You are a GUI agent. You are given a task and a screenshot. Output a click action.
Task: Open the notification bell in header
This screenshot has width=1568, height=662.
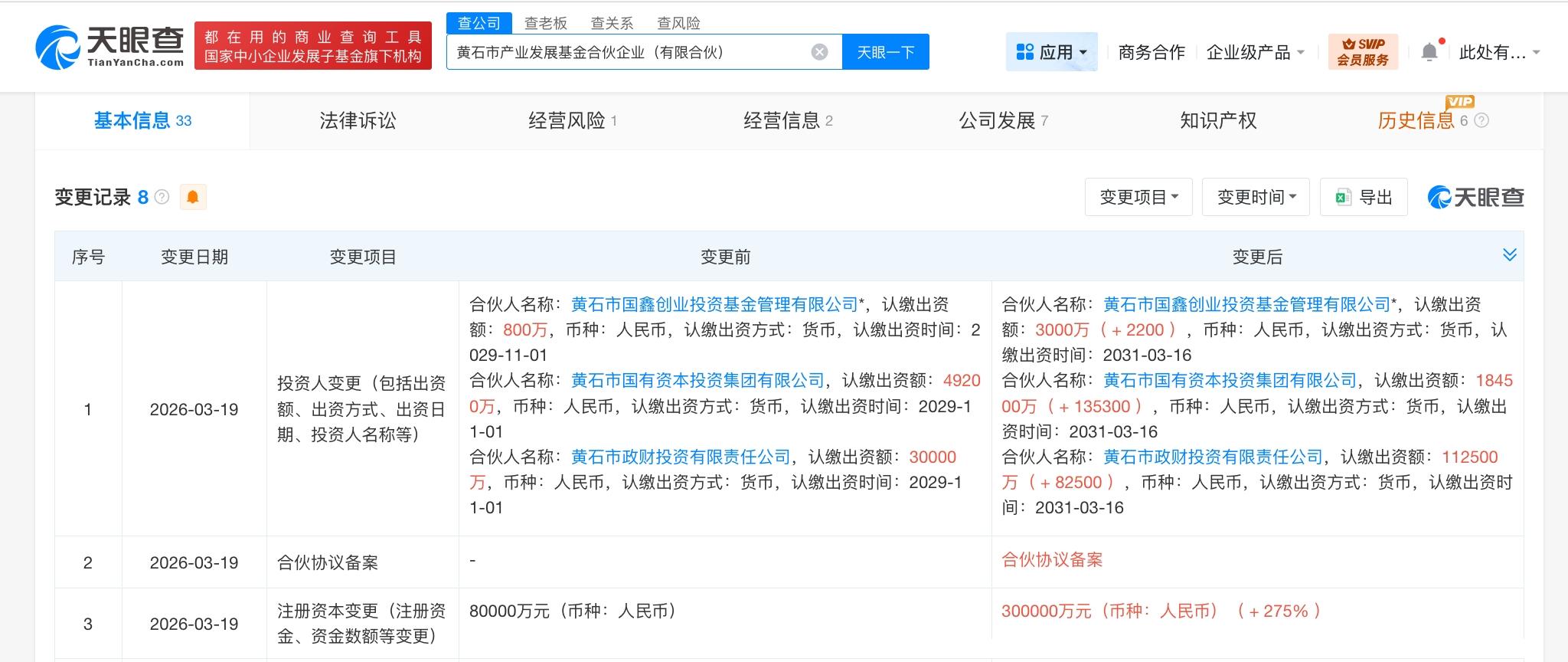[1429, 52]
